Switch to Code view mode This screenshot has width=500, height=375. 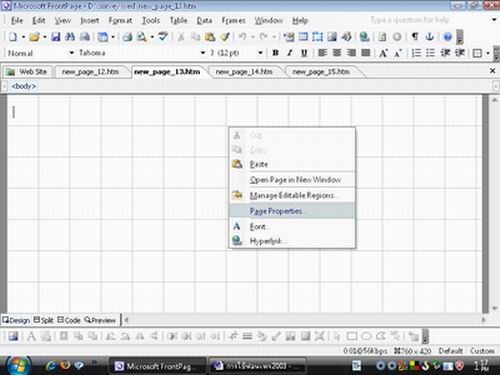tap(69, 320)
